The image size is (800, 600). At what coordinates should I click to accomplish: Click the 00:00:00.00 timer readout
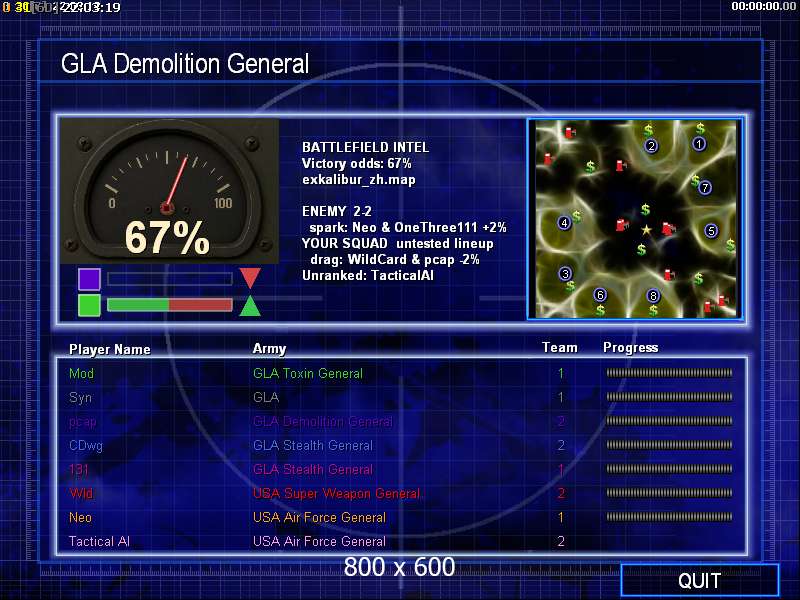coord(763,6)
